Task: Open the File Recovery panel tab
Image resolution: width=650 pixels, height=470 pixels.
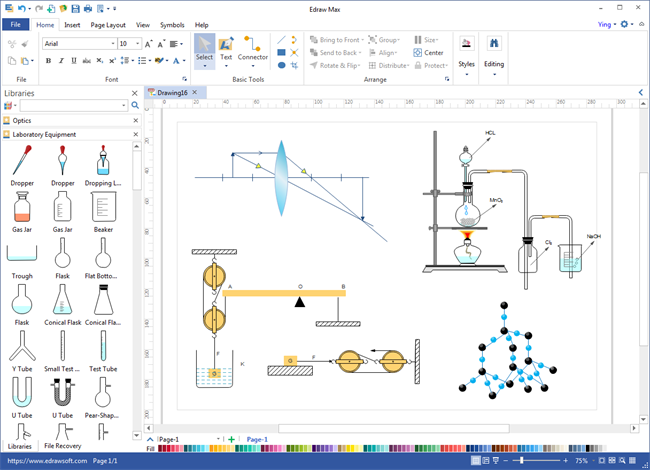Action: pyautogui.click(x=62, y=446)
